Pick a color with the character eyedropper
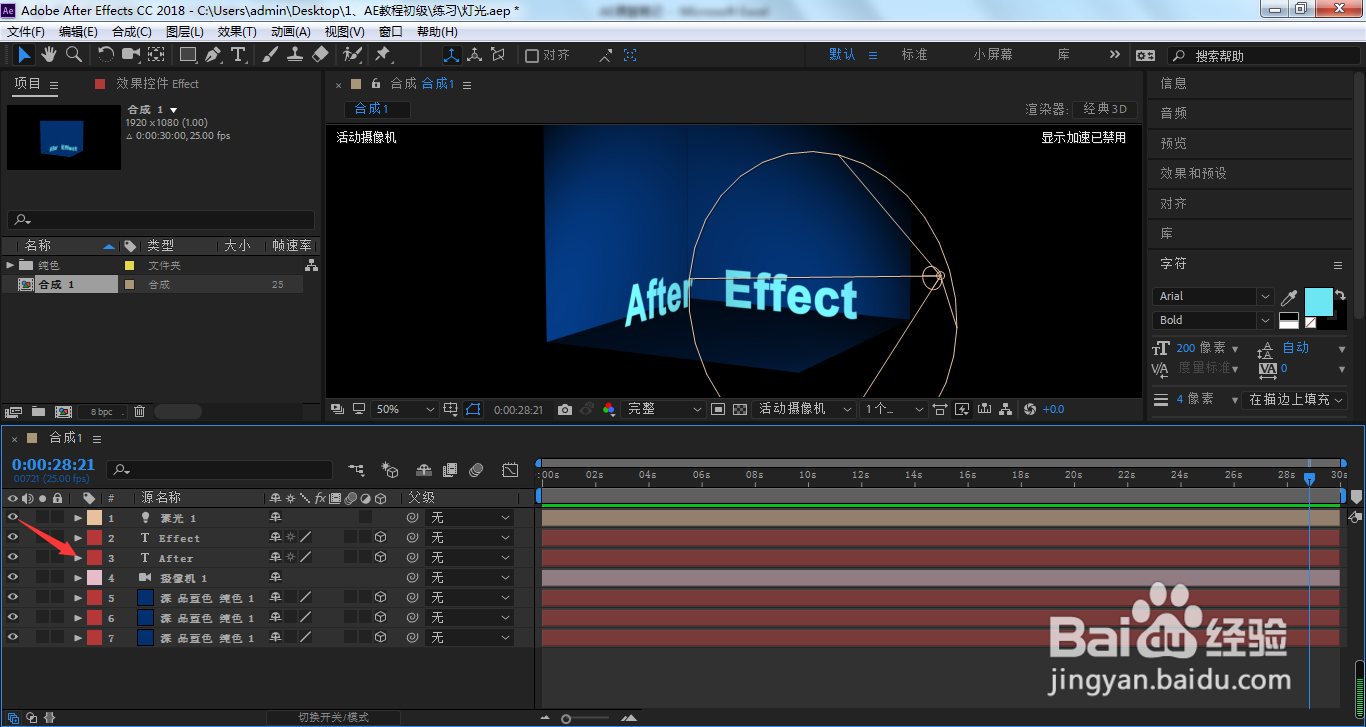 click(x=1290, y=298)
